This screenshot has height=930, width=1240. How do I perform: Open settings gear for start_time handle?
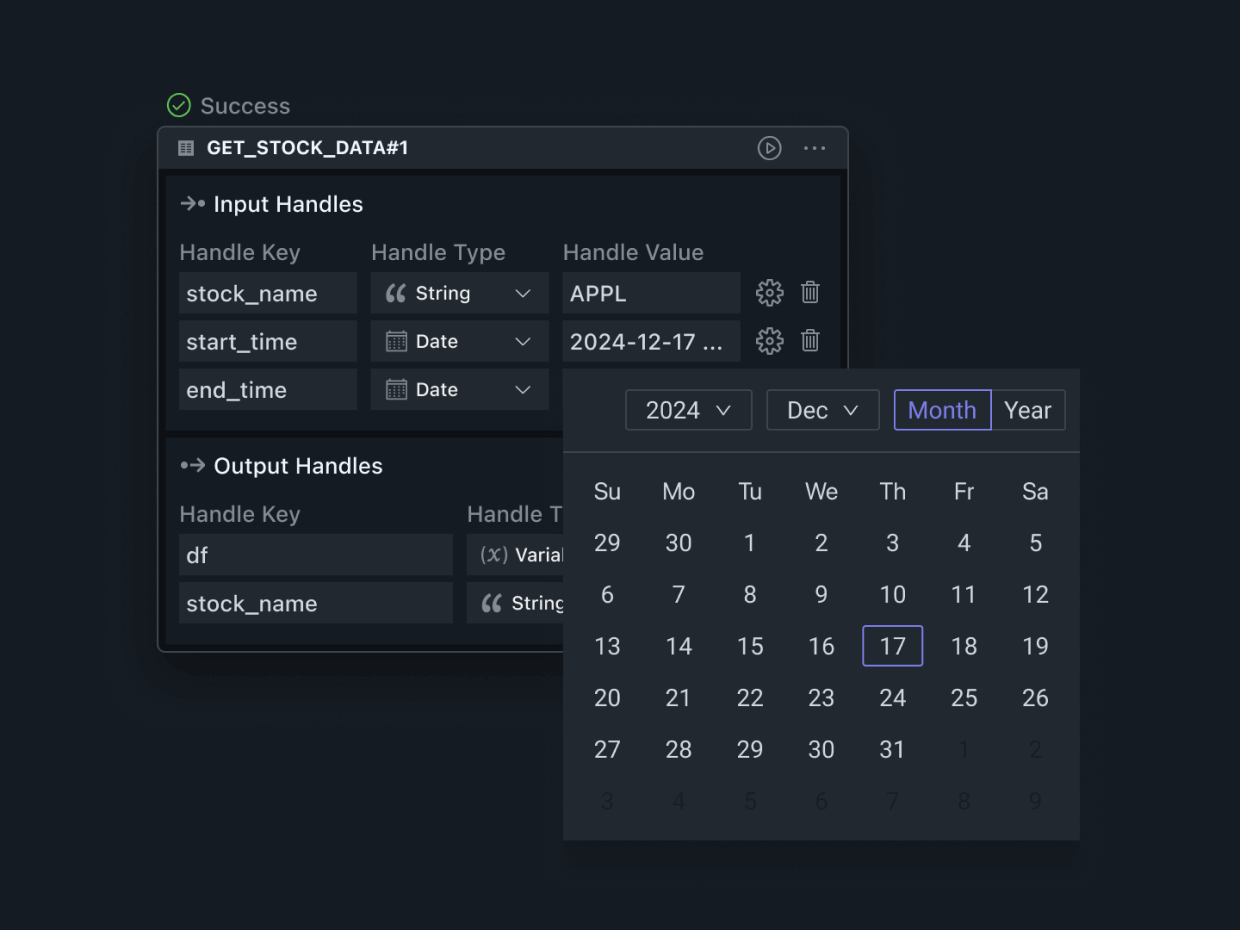(769, 341)
